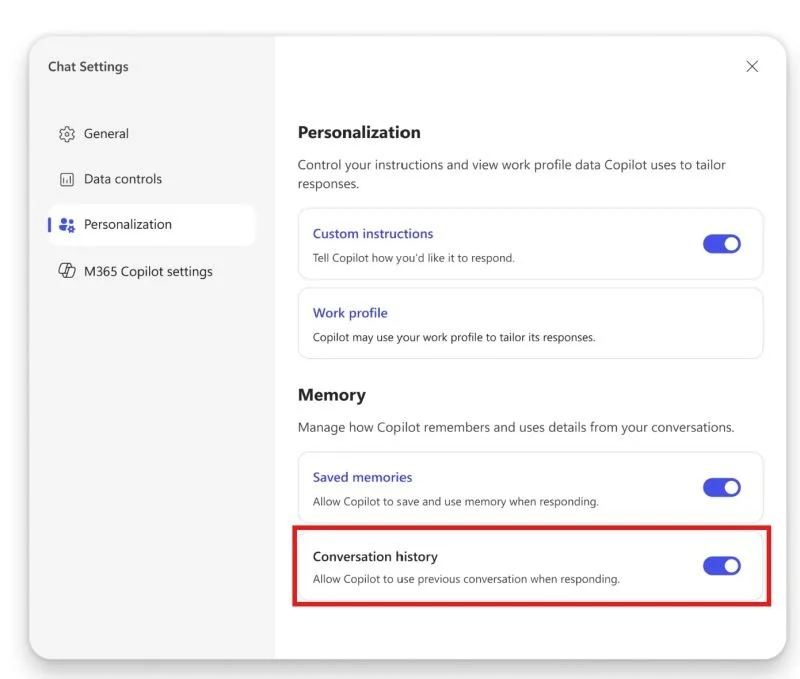
Task: Disable the Custom instructions toggle
Action: [721, 243]
